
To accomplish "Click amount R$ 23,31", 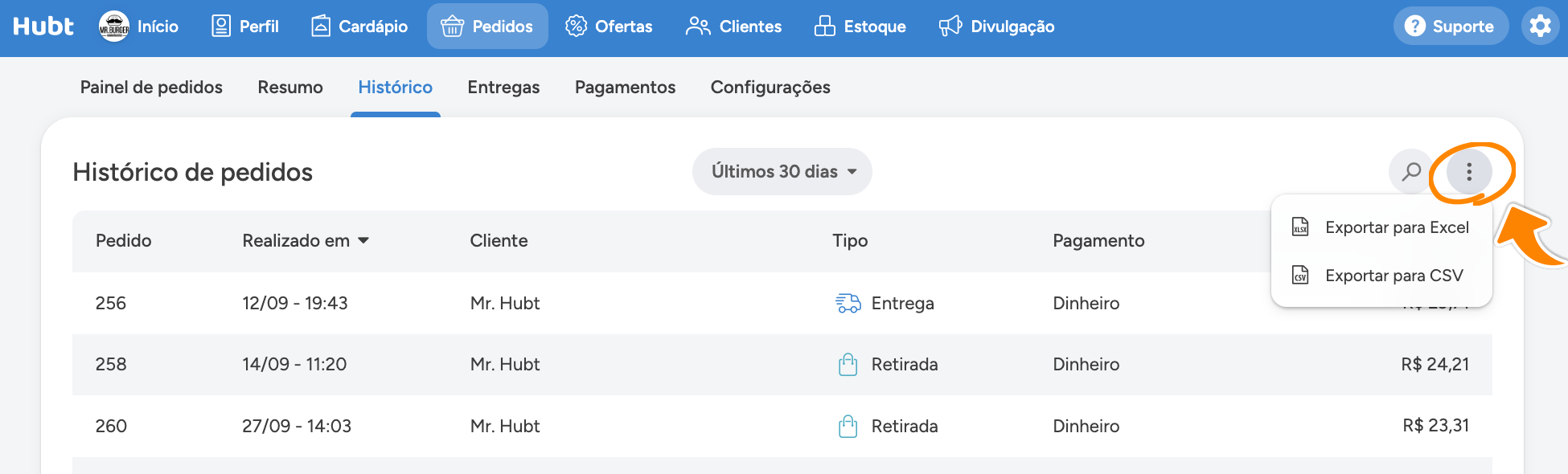I will (x=1436, y=426).
